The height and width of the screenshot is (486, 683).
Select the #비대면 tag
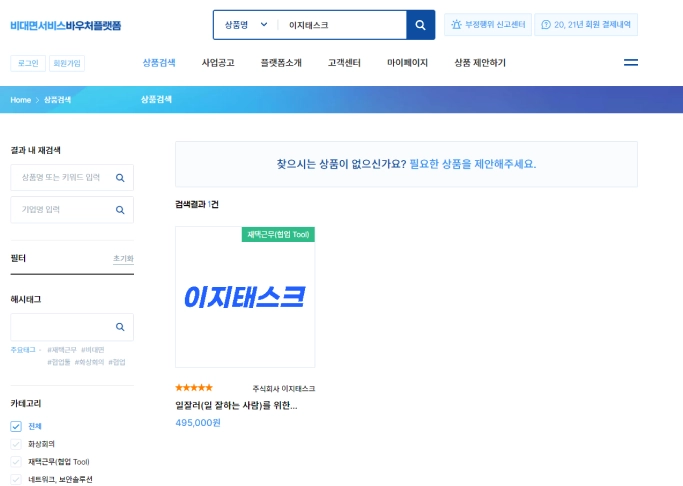tap(93, 350)
